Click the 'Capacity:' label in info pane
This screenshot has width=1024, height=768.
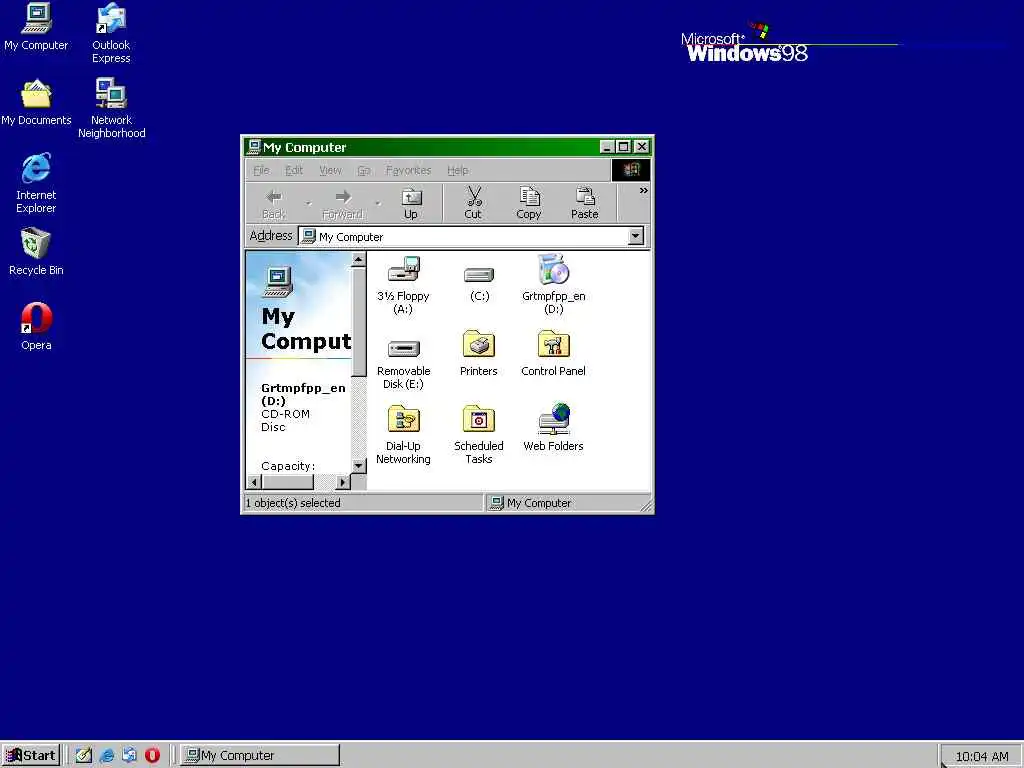click(288, 466)
